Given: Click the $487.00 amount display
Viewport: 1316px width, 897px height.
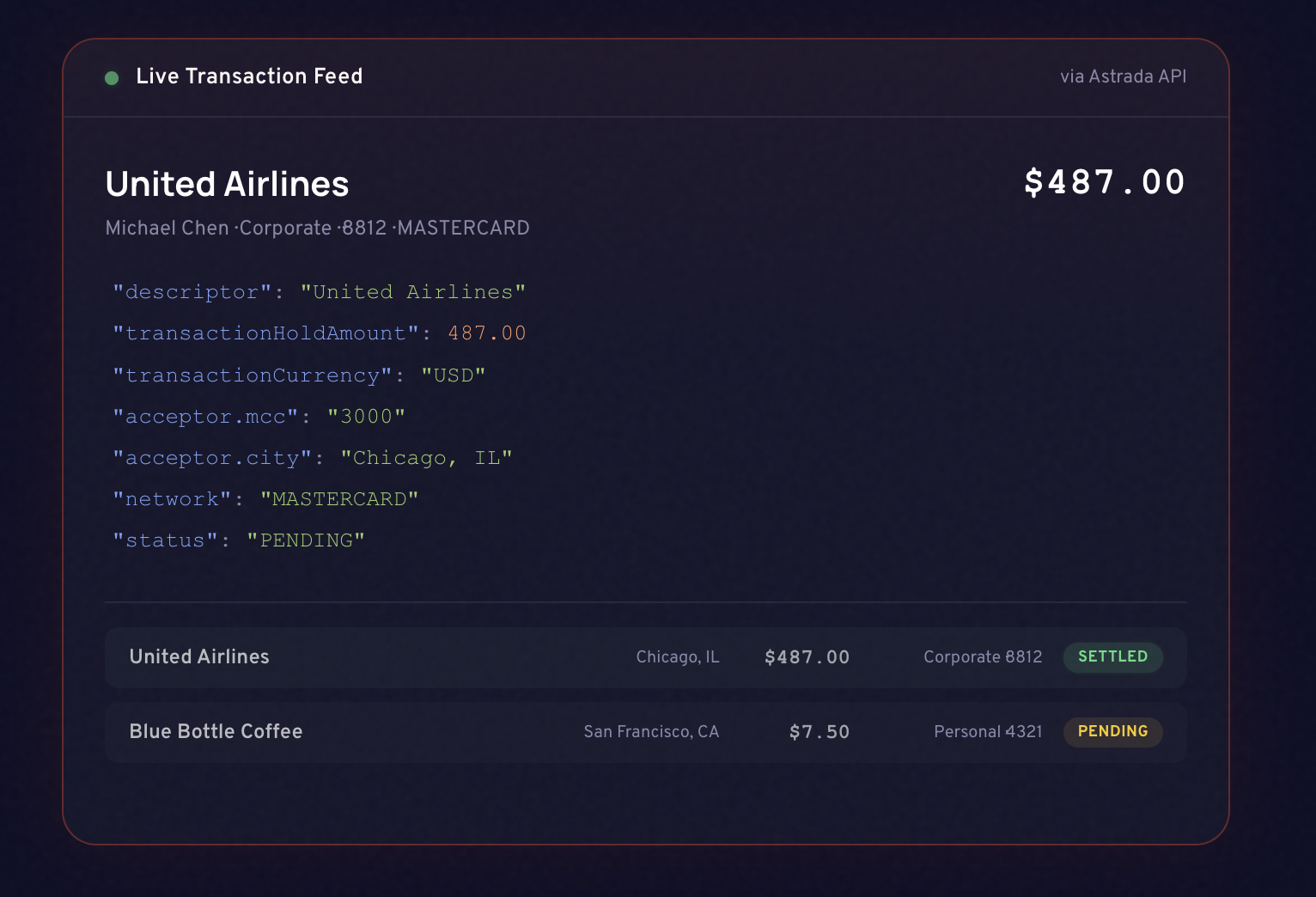Looking at the screenshot, I should point(1104,182).
